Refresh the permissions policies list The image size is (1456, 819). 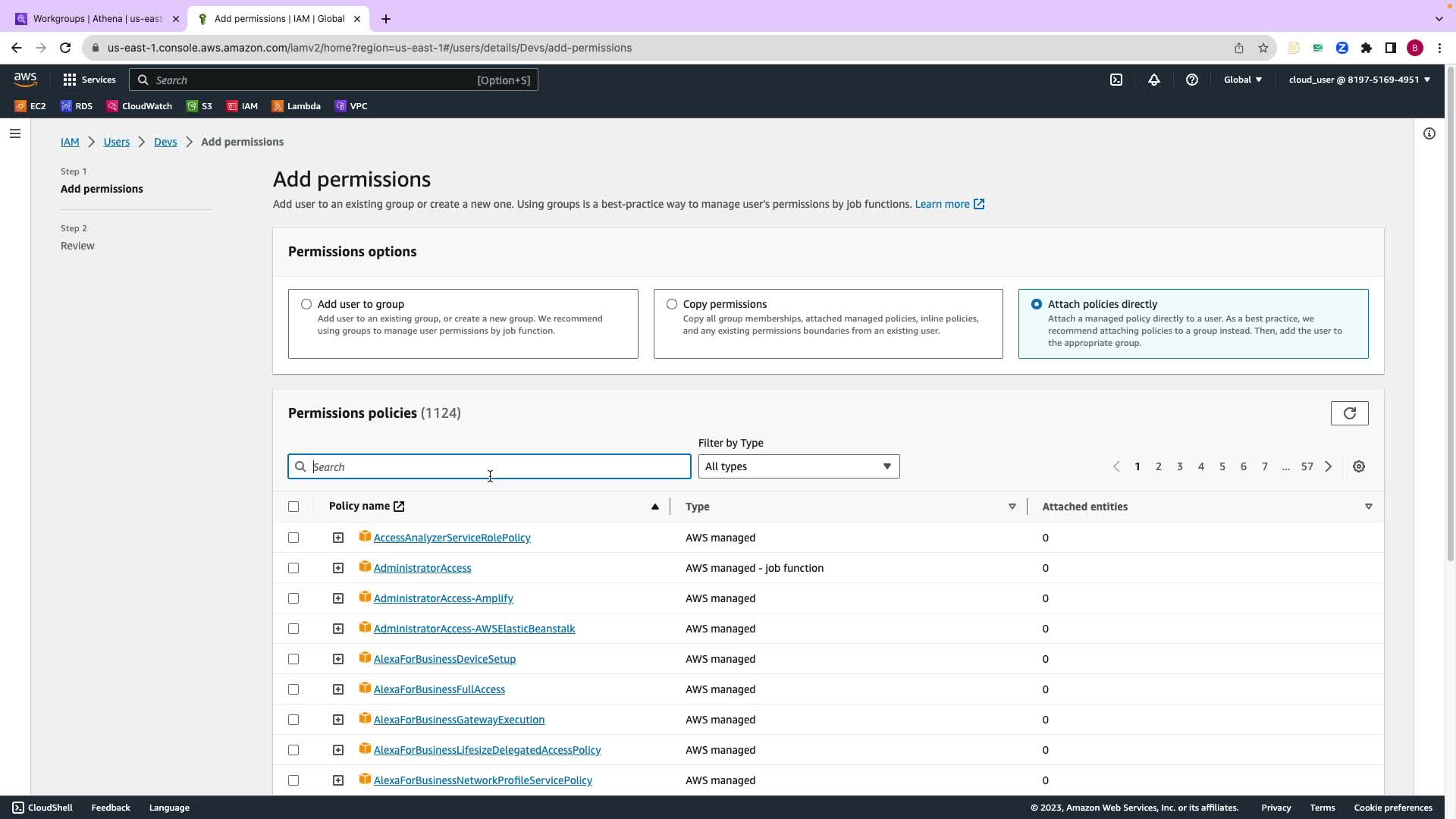point(1349,413)
